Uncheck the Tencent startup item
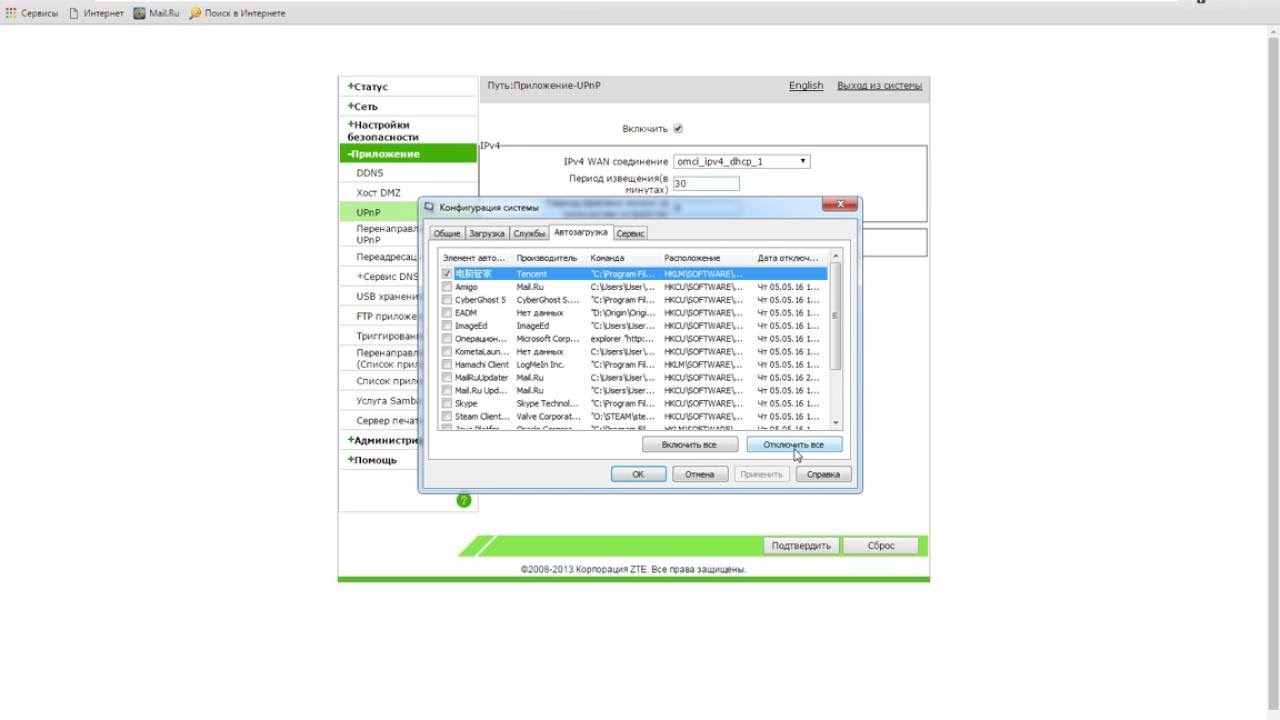The height and width of the screenshot is (720, 1280). click(447, 273)
